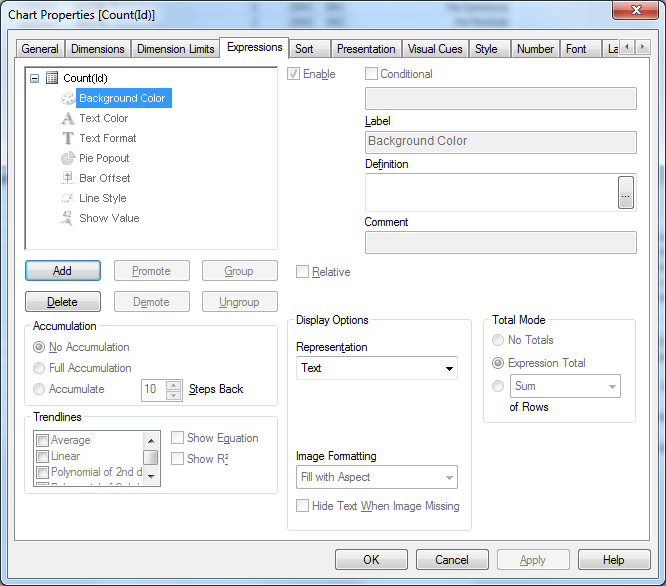Screen dimensions: 666x586
Task: Switch to the General tab
Action: [40, 49]
